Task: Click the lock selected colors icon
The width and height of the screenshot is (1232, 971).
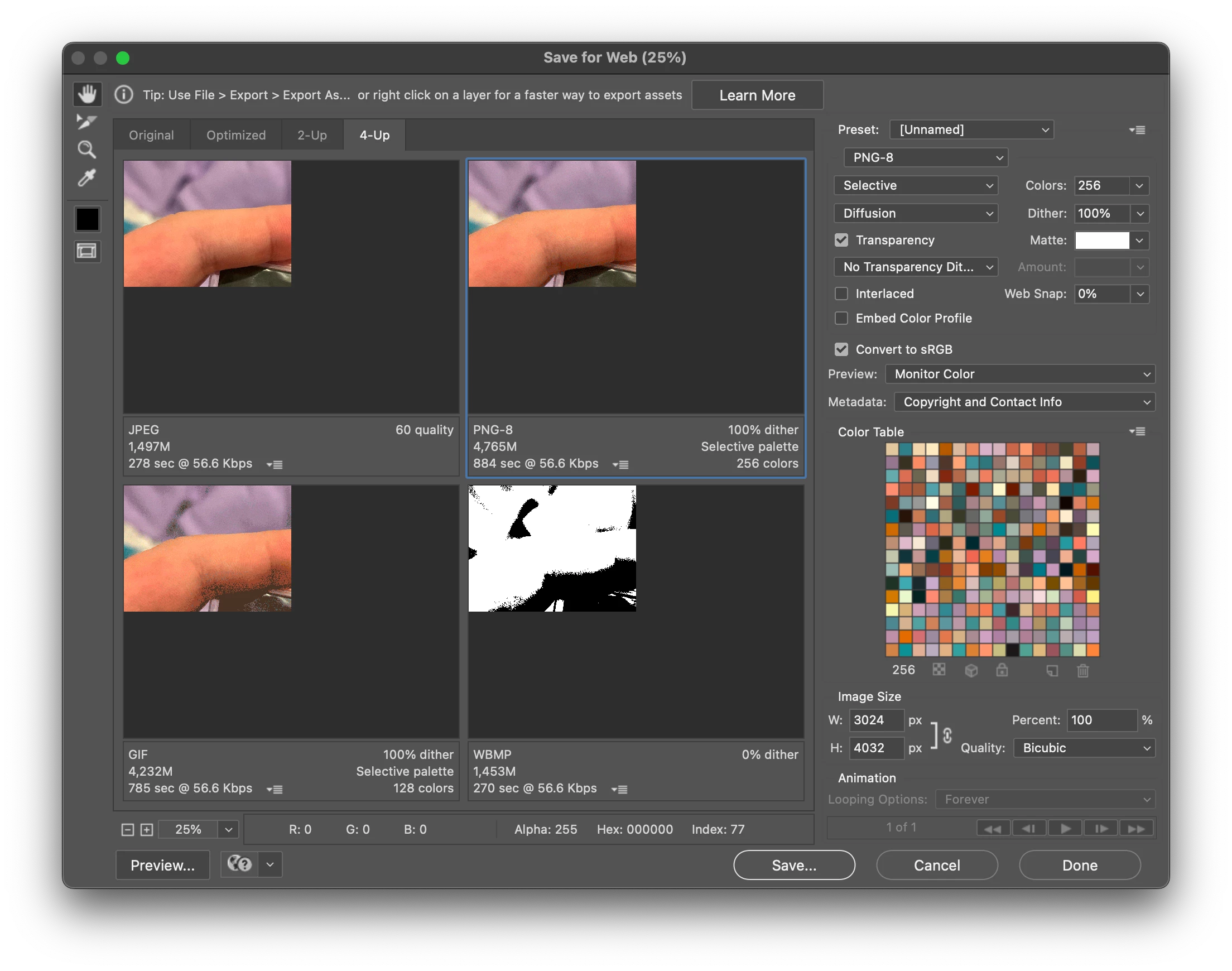Action: 1002,670
